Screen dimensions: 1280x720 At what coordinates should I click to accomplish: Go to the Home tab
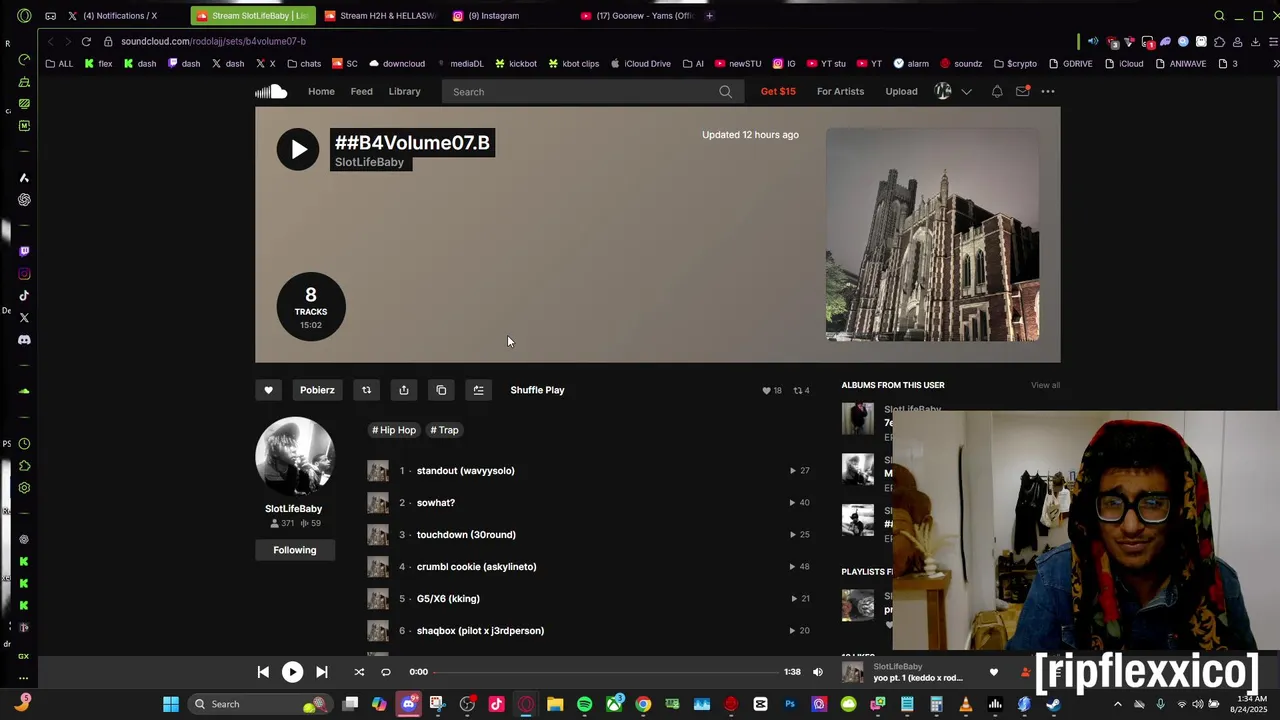321,92
